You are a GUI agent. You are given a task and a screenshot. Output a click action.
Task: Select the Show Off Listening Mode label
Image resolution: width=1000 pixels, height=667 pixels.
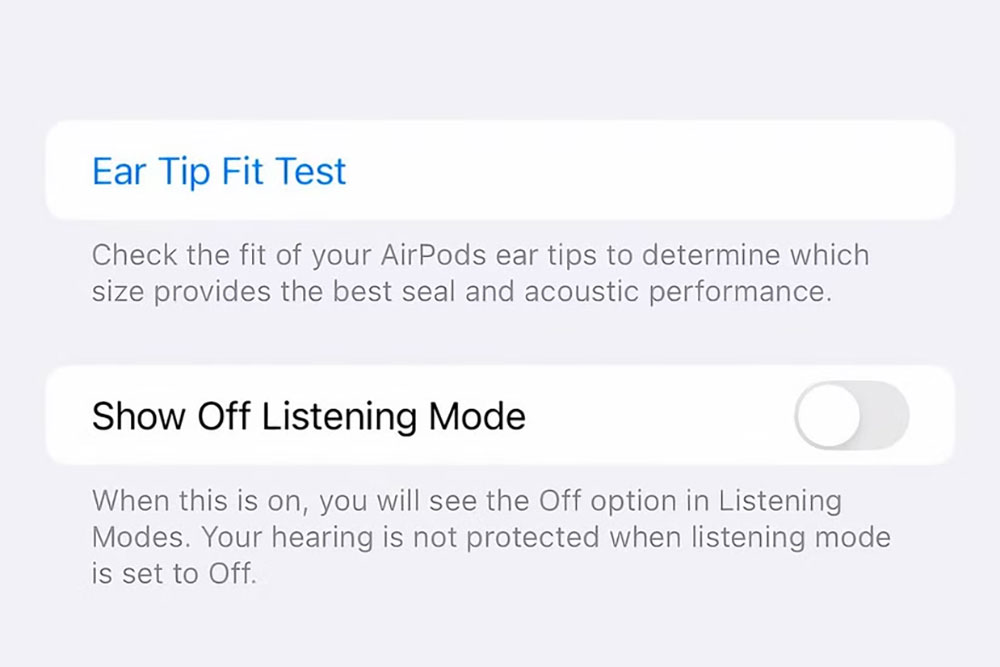tap(309, 416)
